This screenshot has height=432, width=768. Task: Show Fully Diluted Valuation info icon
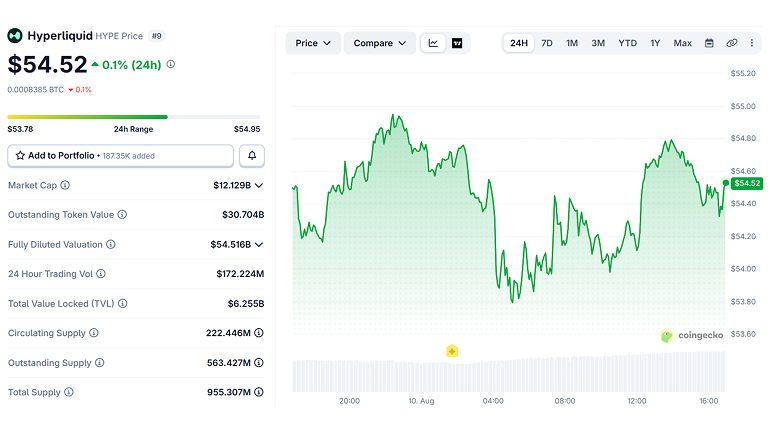pyautogui.click(x=111, y=244)
